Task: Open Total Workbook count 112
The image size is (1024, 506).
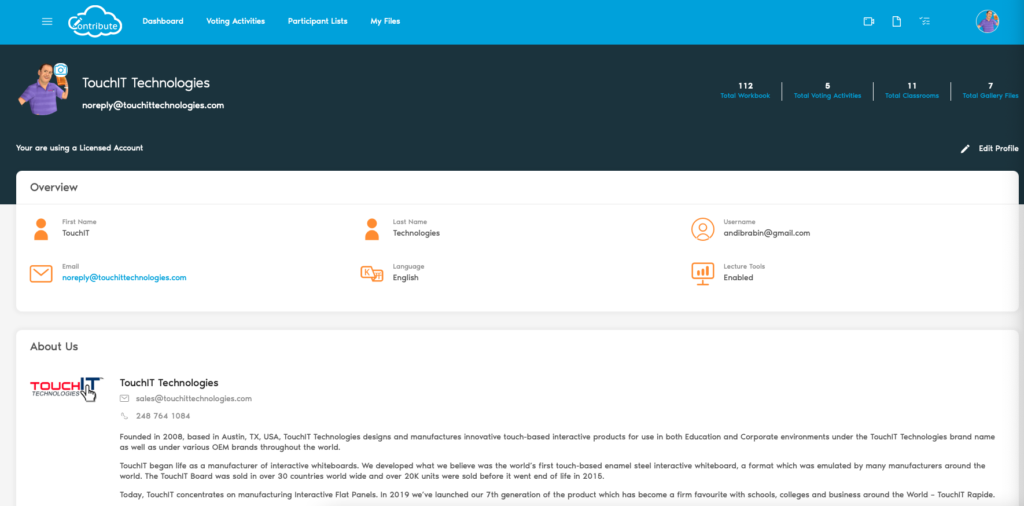Action: pyautogui.click(x=745, y=90)
